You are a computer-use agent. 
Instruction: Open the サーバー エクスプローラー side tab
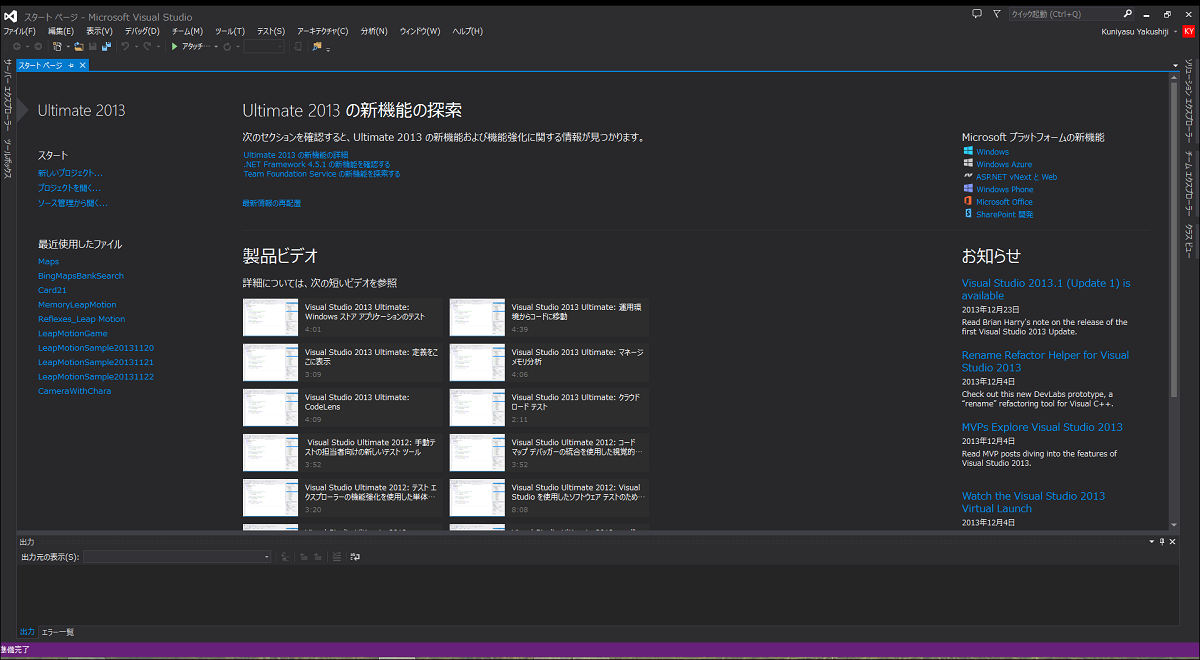click(9, 96)
